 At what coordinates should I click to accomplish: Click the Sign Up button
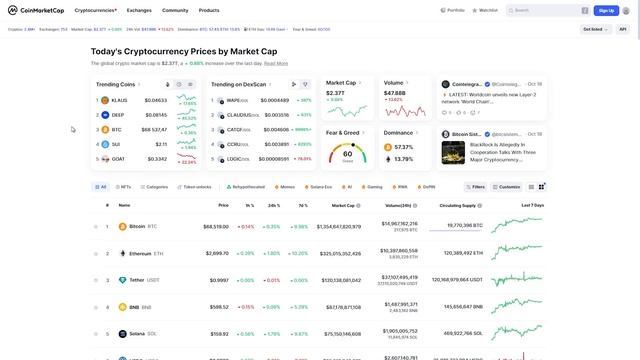pos(606,11)
